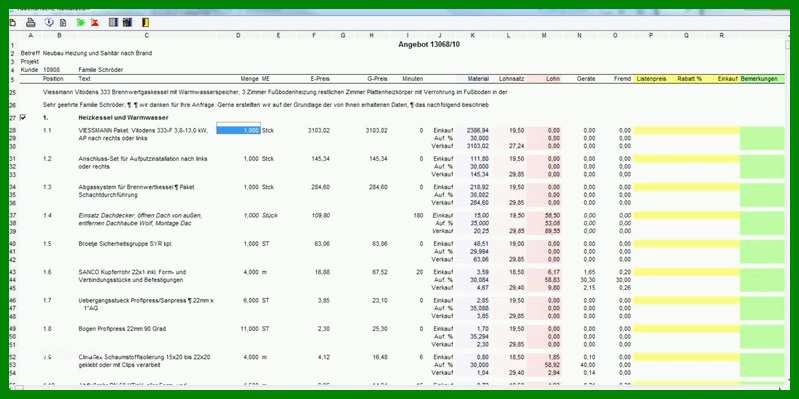
Task: Click the yellow exit door icon
Action: (x=145, y=22)
